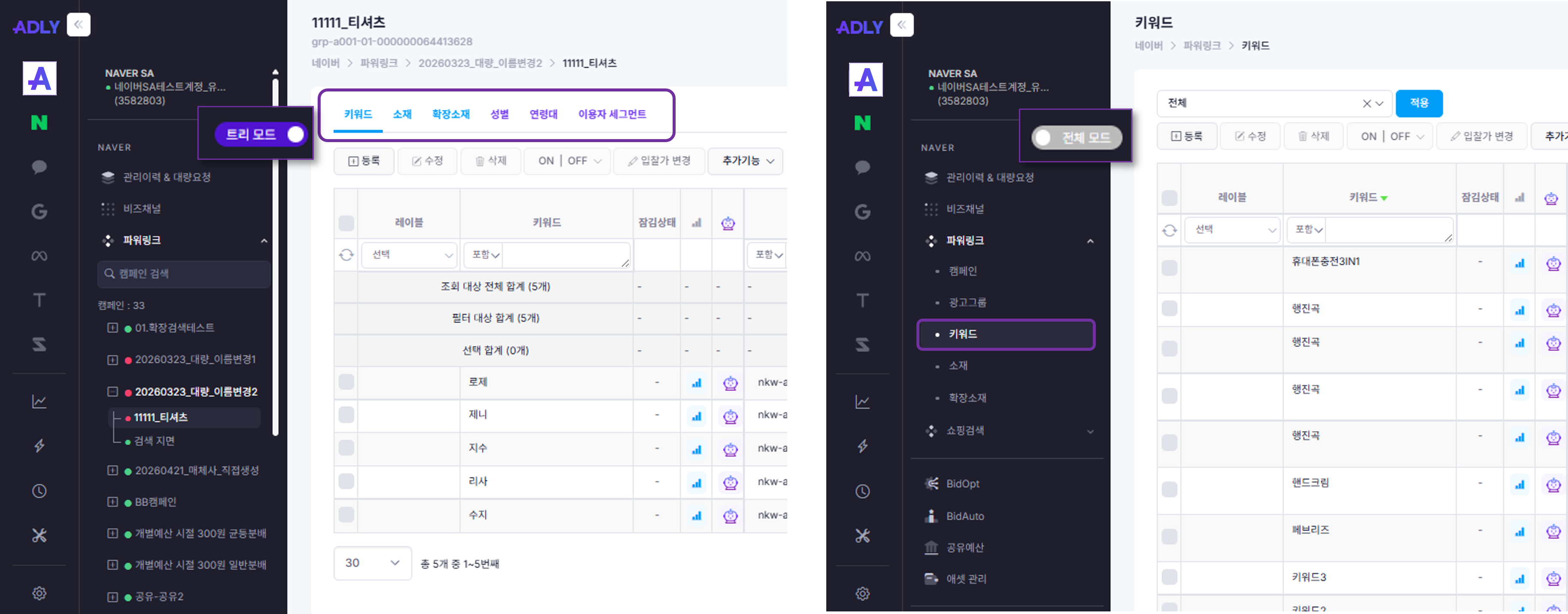Expand the 01.확장검색테스트 campaign node
Image resolution: width=1568 pixels, height=614 pixels.
point(112,328)
